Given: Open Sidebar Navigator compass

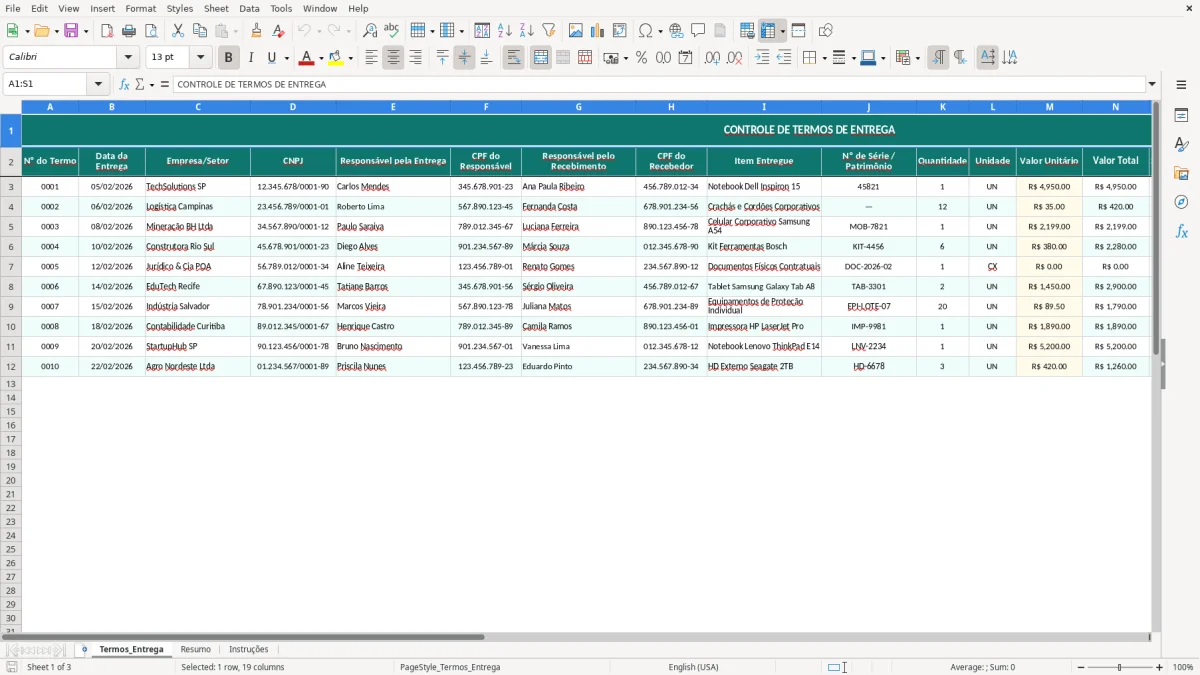Looking at the screenshot, I should pos(1181,202).
